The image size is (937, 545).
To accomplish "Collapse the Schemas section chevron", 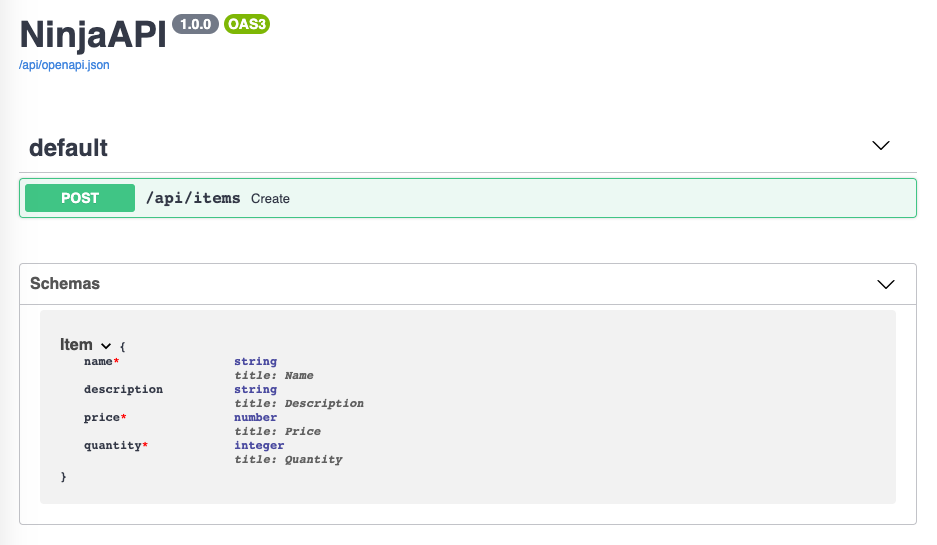I will point(886,284).
